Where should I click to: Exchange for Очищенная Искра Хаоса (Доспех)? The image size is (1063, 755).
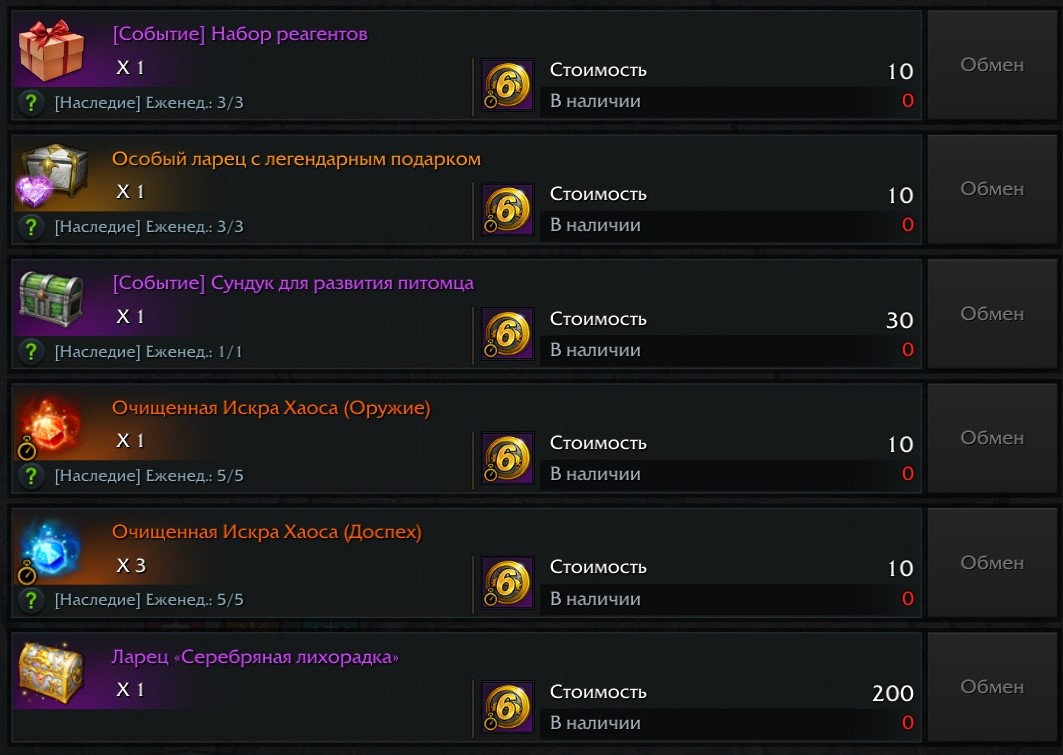click(991, 563)
